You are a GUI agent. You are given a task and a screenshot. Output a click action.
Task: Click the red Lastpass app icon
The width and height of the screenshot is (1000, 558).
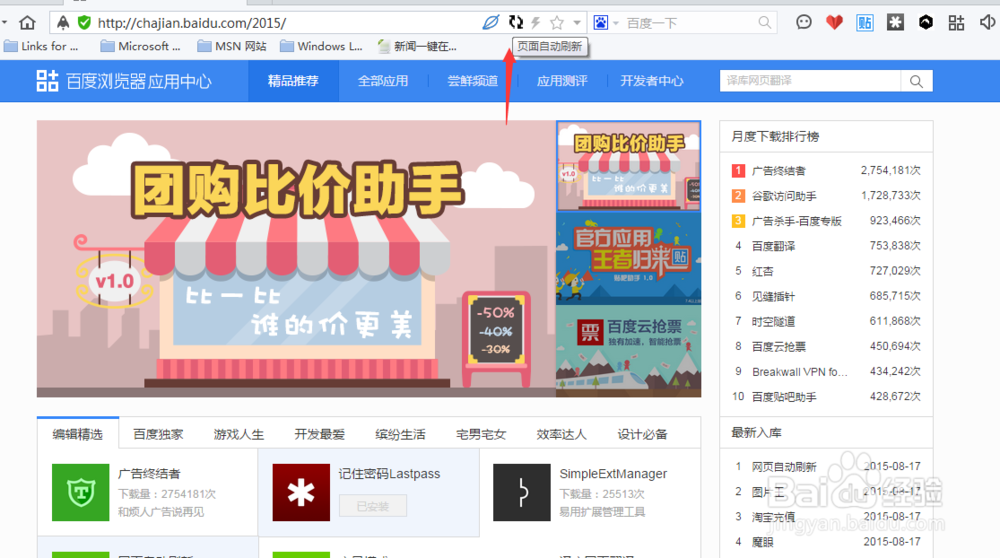point(301,492)
